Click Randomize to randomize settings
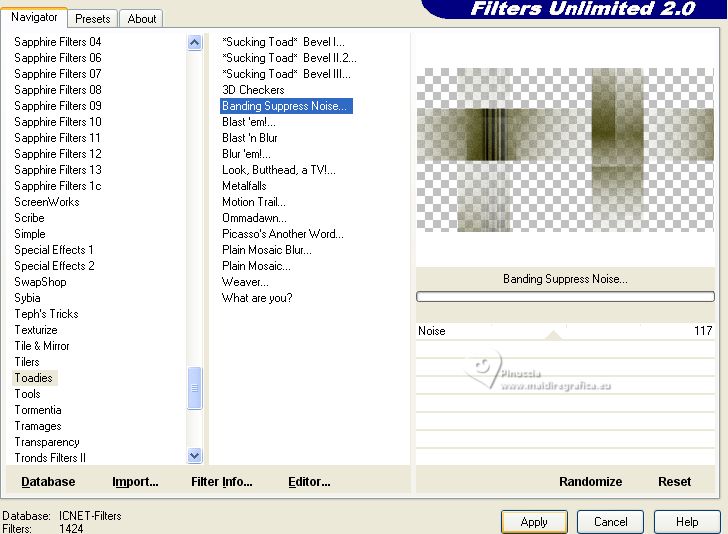The image size is (728, 534). (591, 482)
